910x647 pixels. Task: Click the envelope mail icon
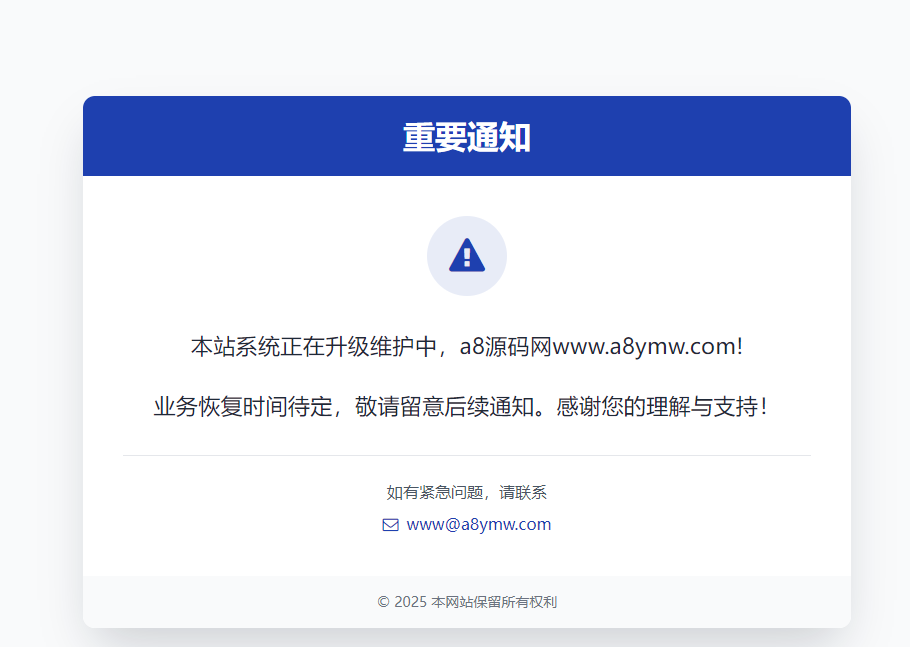pos(391,525)
